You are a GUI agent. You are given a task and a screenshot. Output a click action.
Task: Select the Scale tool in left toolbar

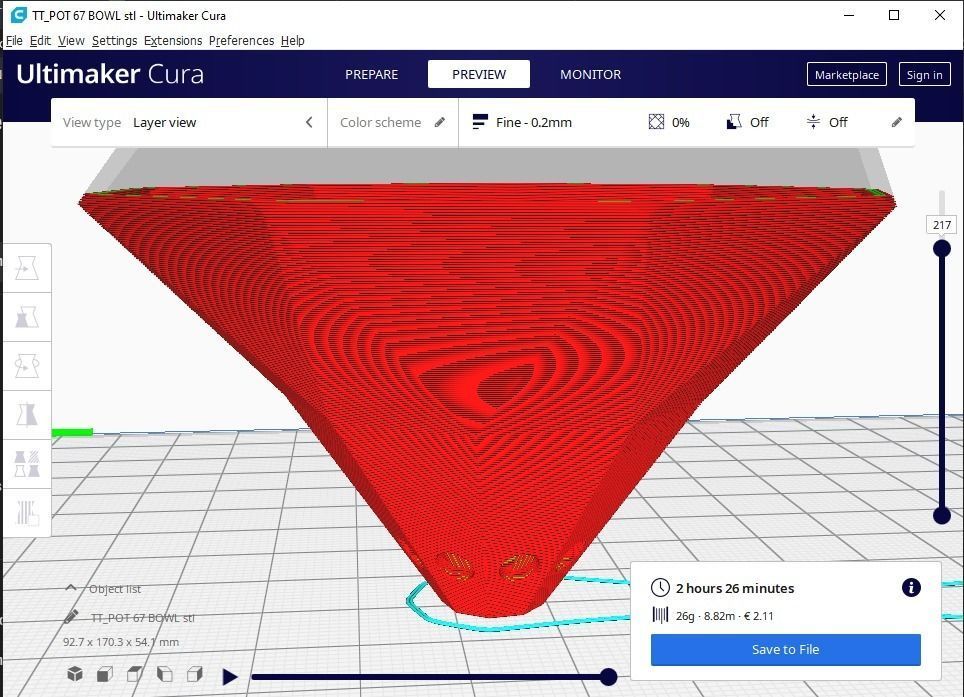26,317
